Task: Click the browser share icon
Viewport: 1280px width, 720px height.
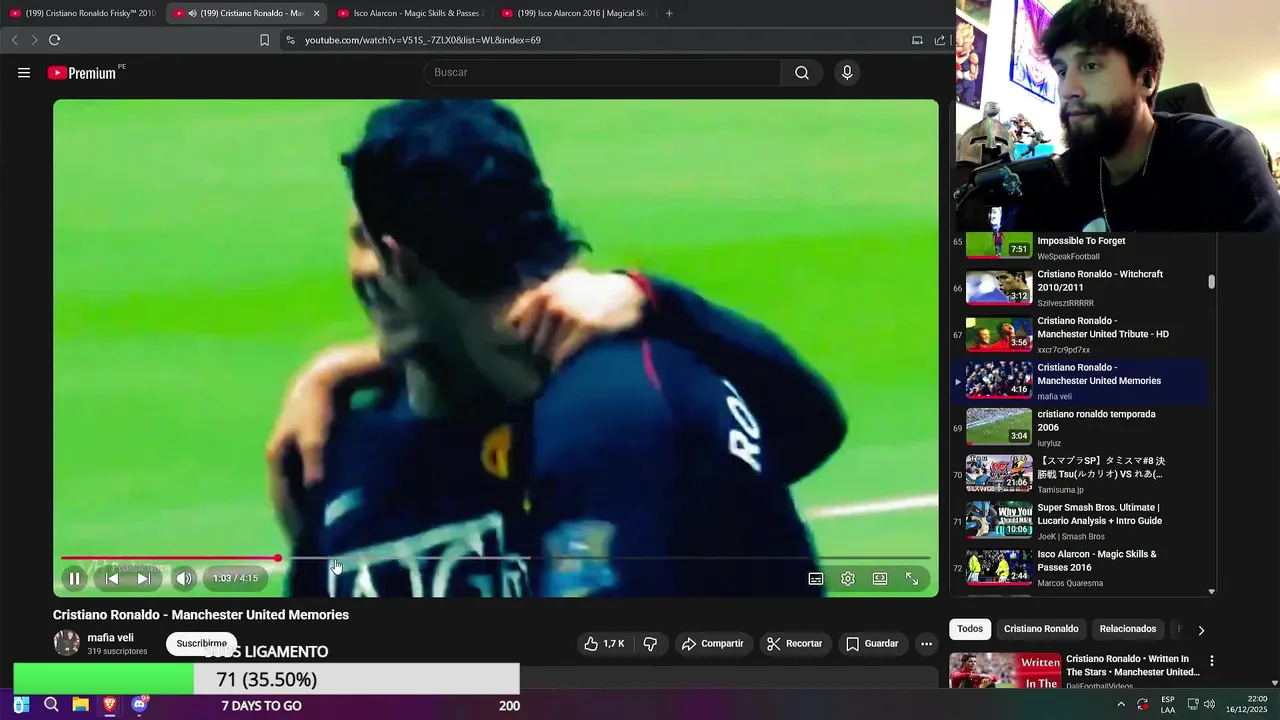Action: tap(940, 40)
